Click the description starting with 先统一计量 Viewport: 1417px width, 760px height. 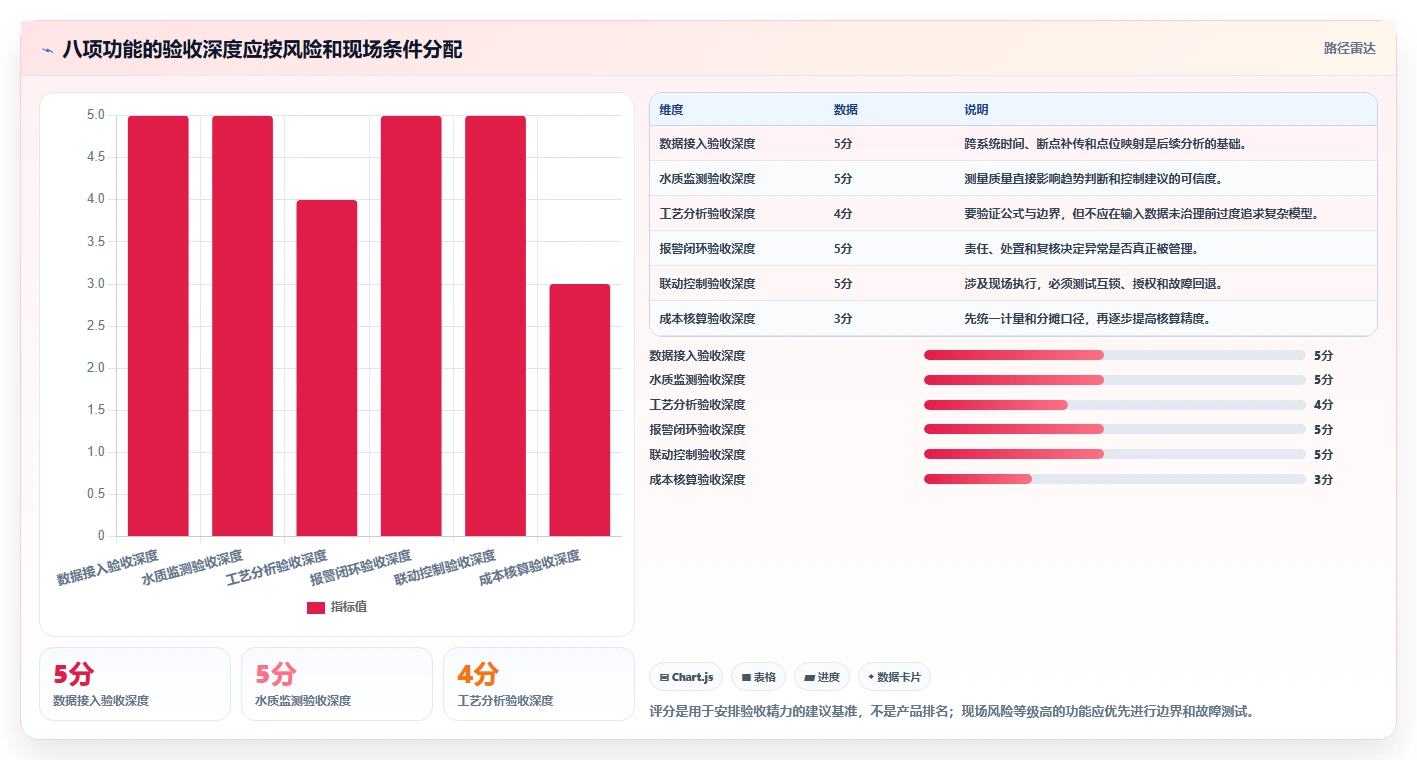[1087, 319]
